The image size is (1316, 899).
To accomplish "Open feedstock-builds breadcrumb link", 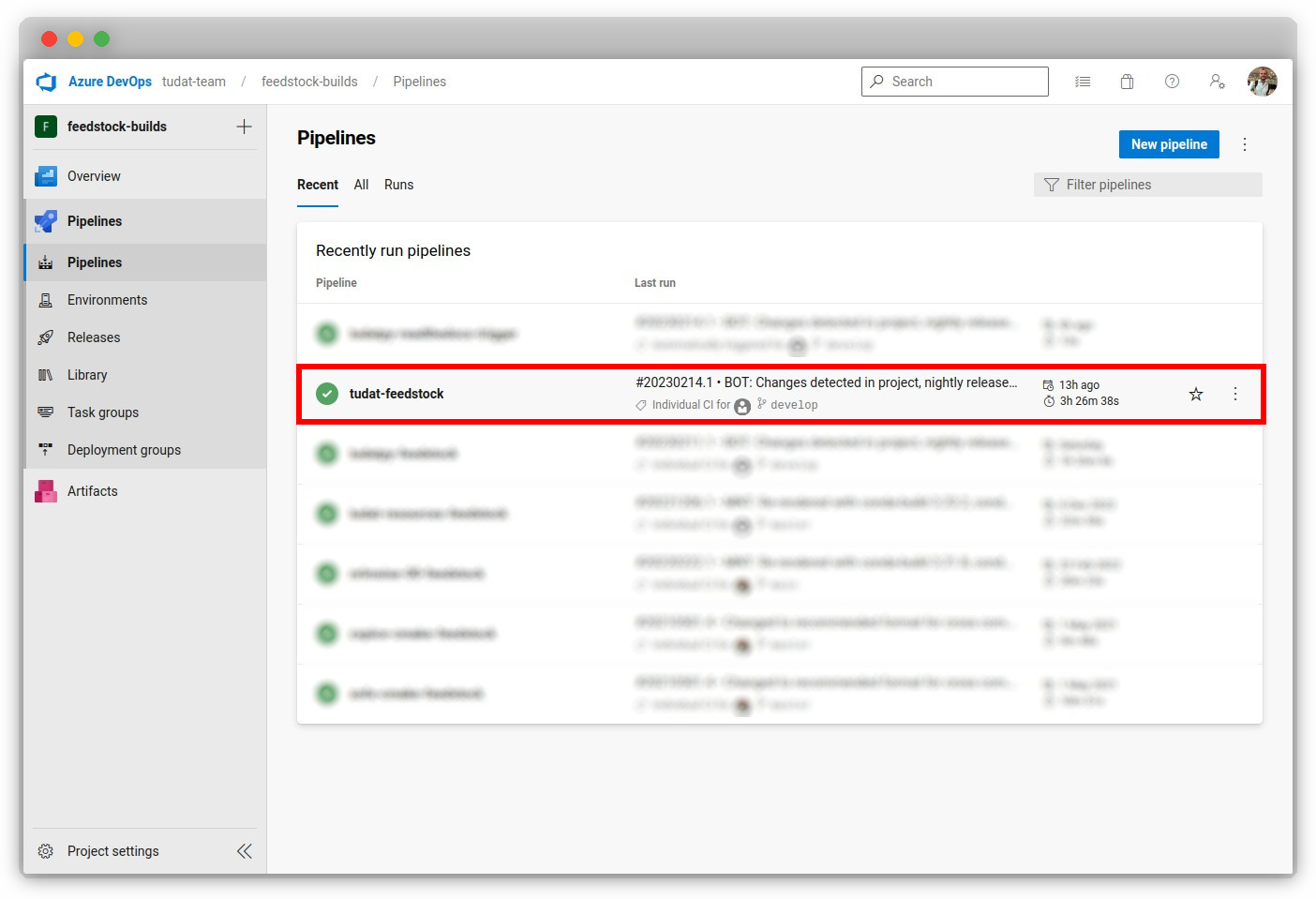I will tap(309, 82).
